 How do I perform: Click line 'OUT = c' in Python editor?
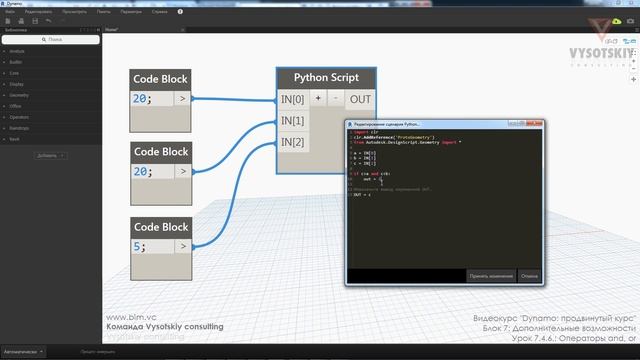click(x=362, y=195)
